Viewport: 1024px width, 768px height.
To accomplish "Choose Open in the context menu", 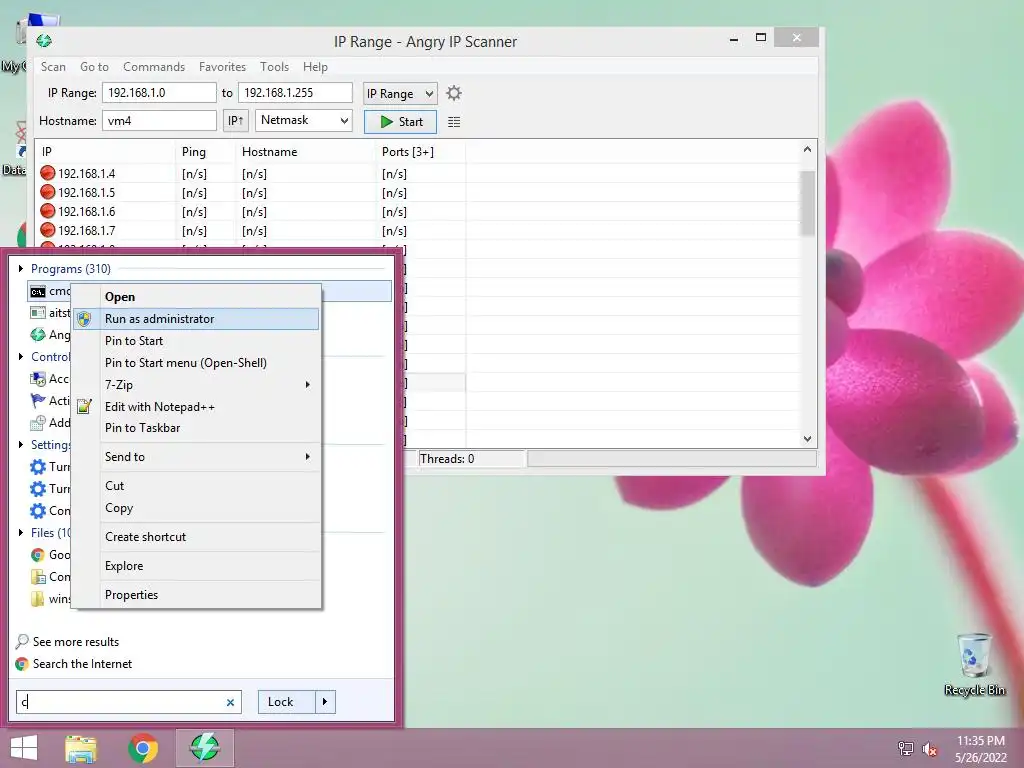I will point(196,296).
